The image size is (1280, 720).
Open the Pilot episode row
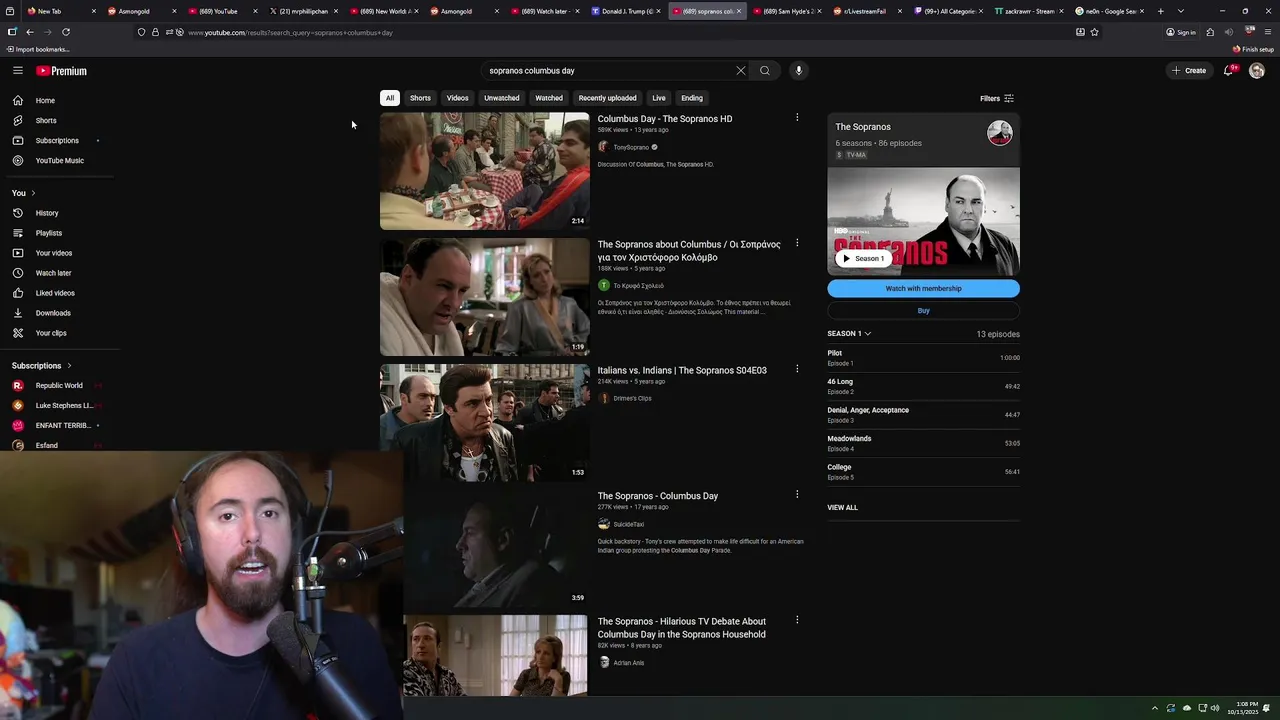[x=923, y=358]
